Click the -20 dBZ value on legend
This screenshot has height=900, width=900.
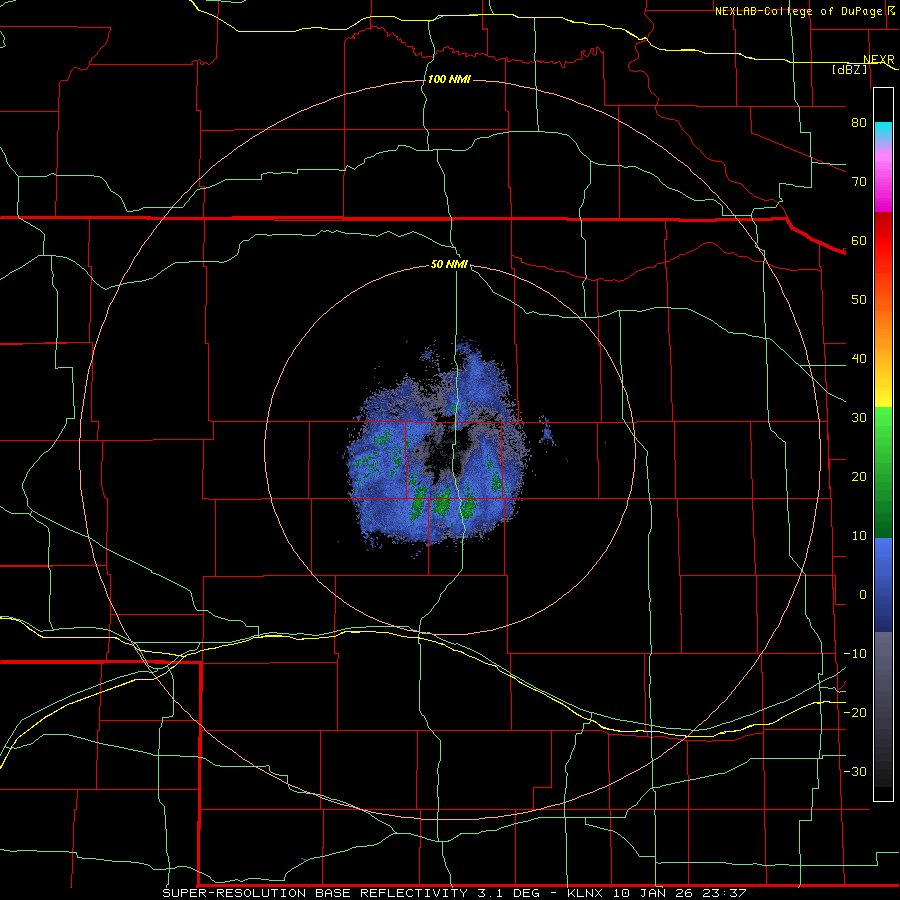point(855,713)
